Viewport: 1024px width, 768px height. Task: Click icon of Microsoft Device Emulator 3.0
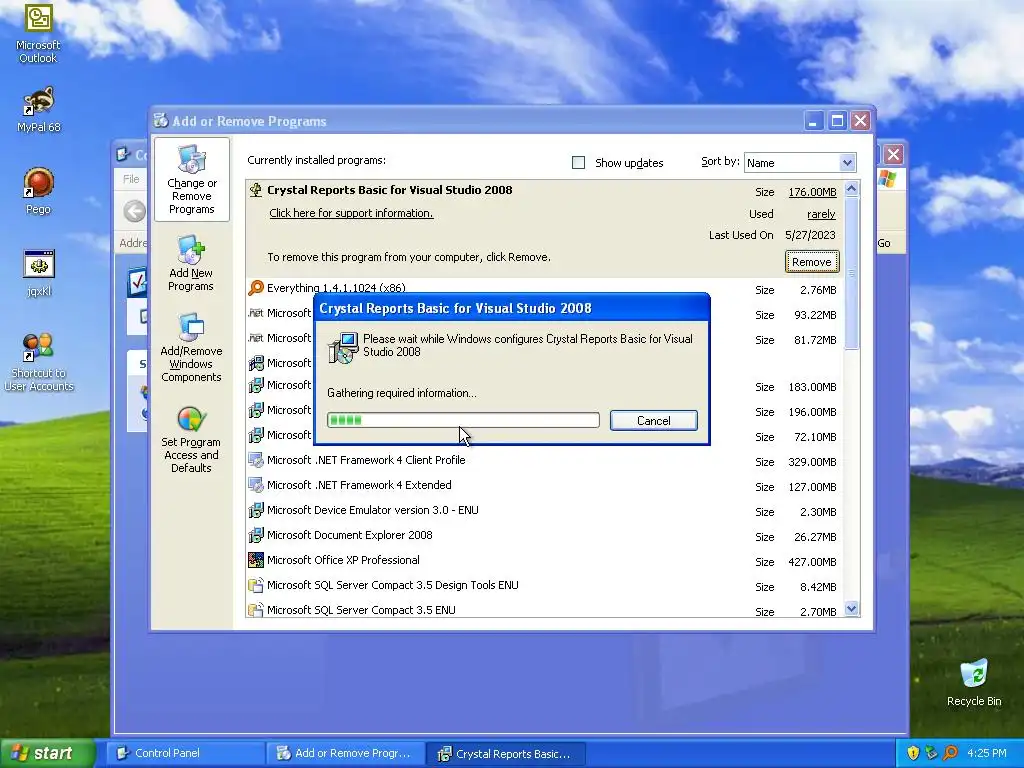tap(256, 510)
